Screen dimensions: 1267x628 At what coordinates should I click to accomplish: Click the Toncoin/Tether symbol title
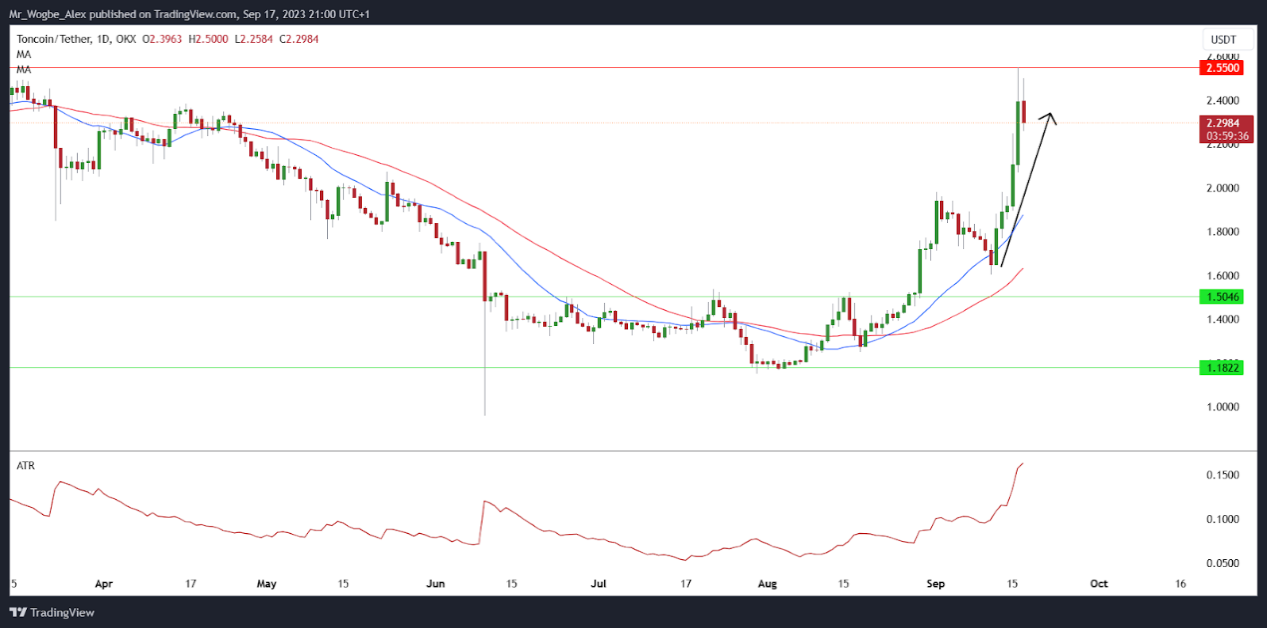click(53, 38)
